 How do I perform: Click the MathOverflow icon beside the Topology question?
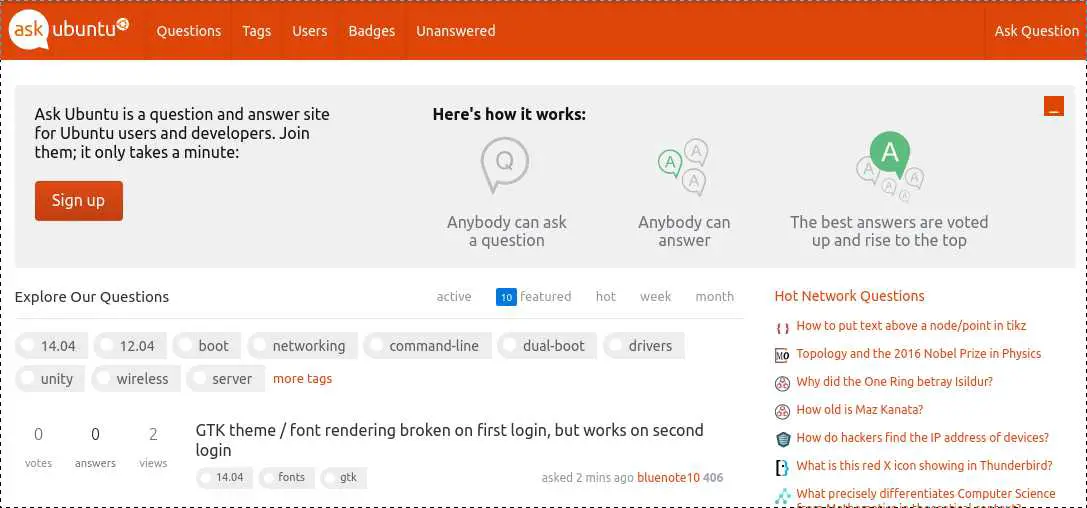tap(782, 356)
